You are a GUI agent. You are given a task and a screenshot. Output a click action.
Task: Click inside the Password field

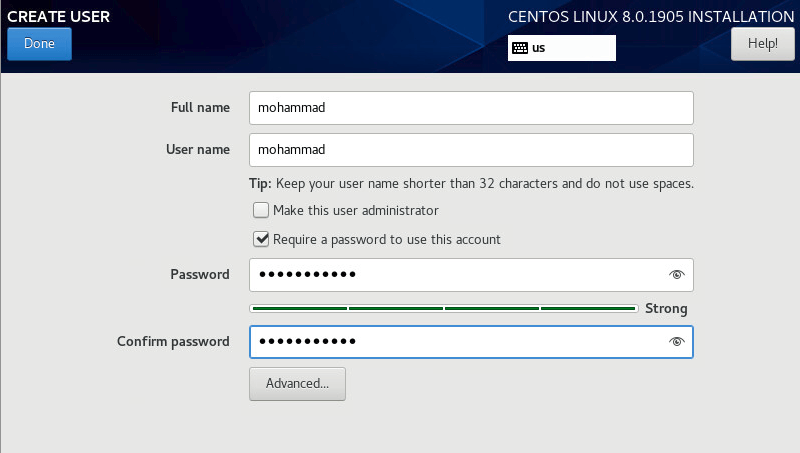455,275
